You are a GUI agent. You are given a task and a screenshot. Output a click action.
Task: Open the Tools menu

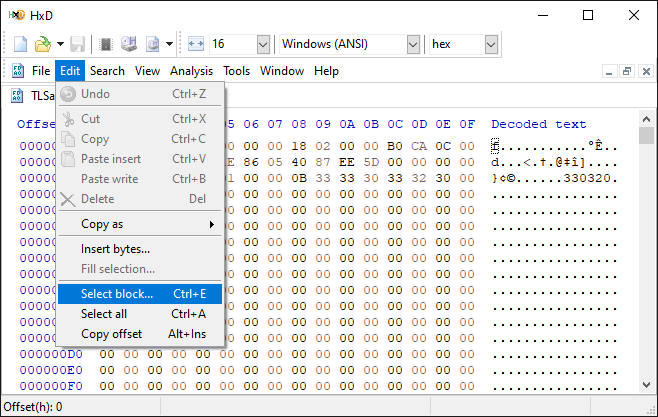pos(237,71)
